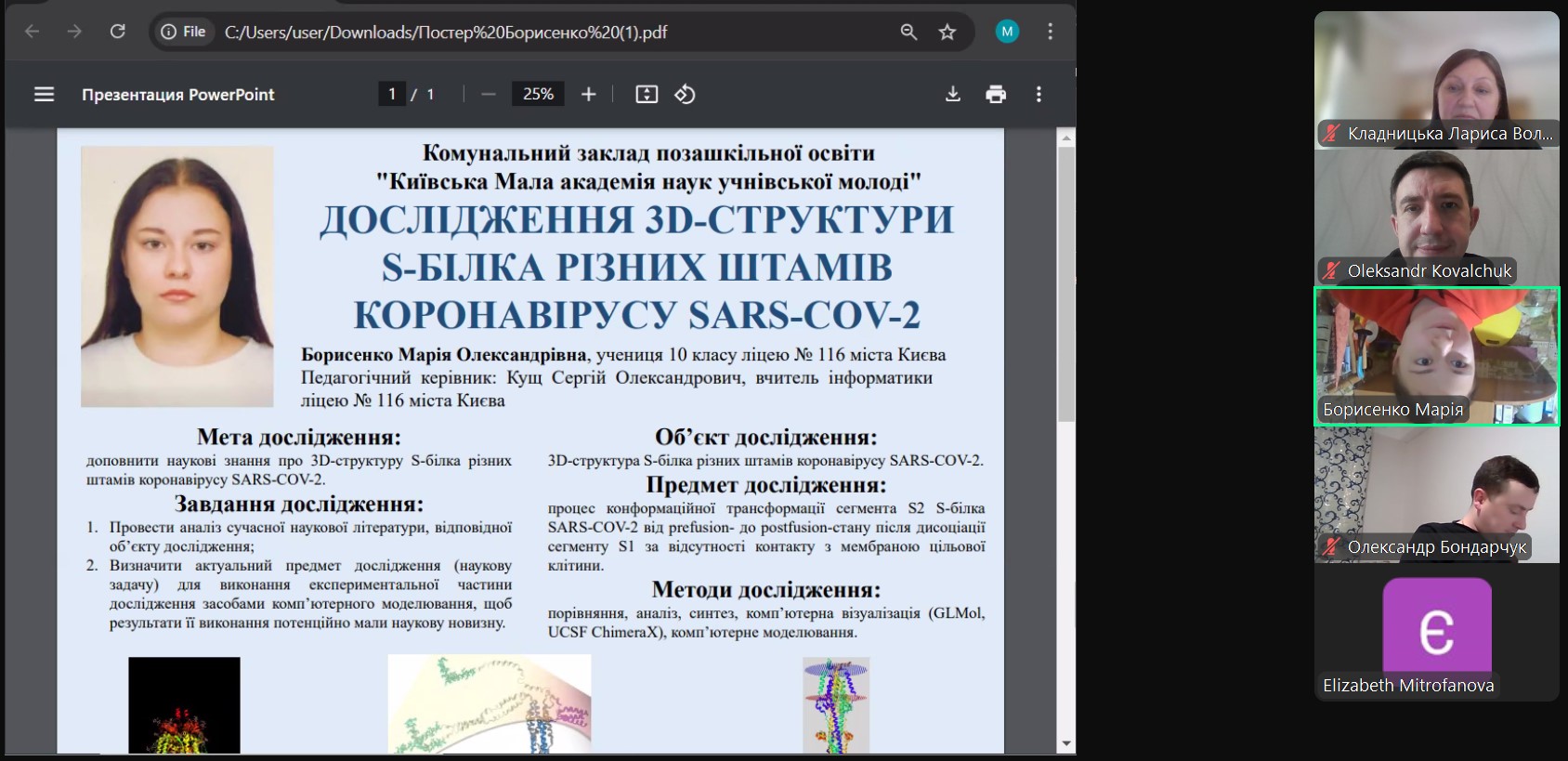Click the Борисенко Марія name label
The image size is (1568, 761).
(x=1392, y=409)
